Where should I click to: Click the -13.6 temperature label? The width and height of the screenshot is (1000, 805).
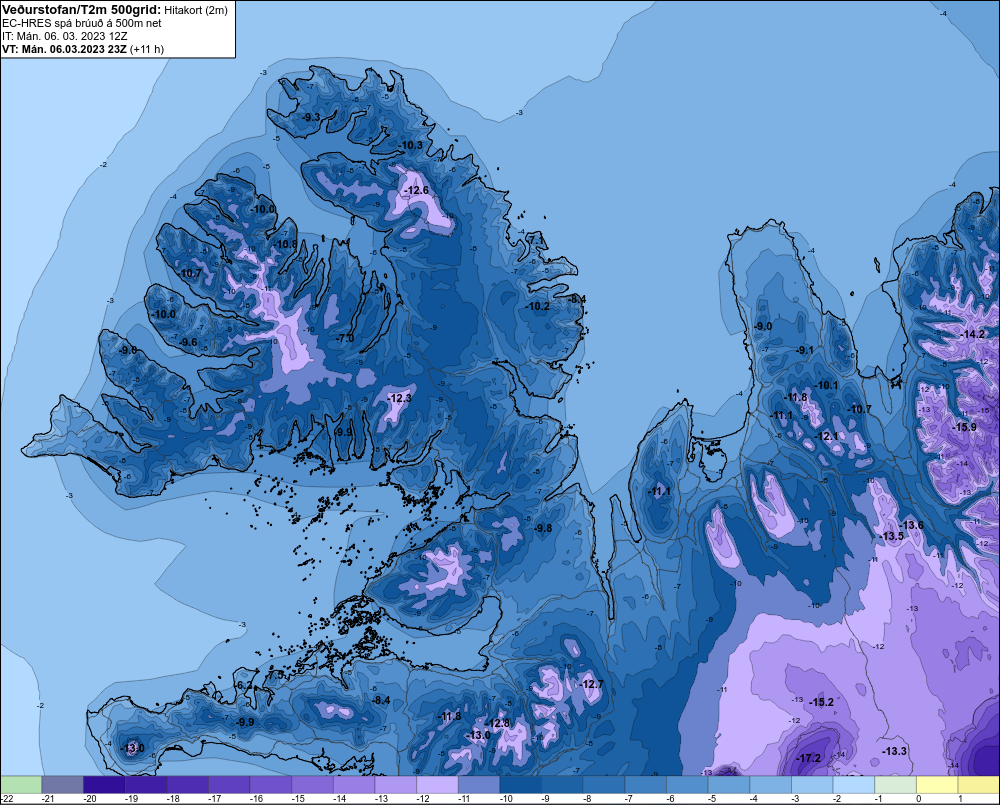point(911,525)
